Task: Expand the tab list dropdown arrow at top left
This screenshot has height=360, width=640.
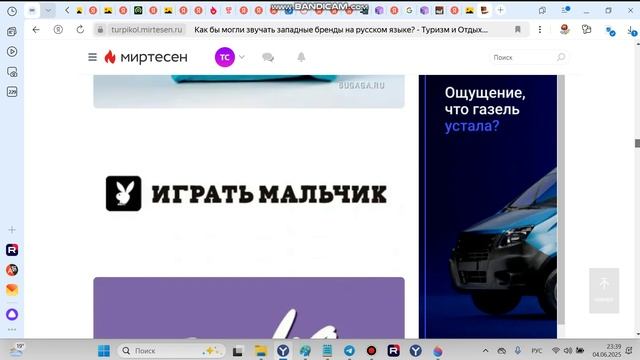Action: pyautogui.click(x=48, y=11)
